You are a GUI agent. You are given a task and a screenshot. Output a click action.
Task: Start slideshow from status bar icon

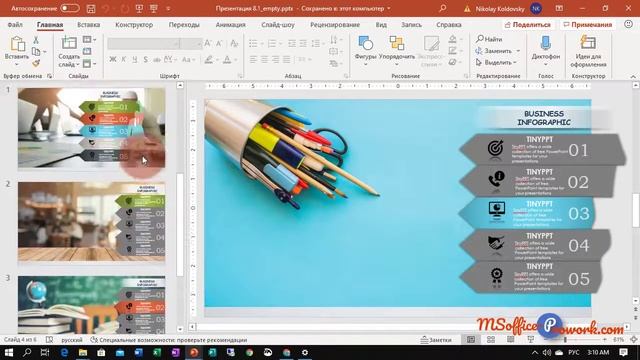531,340
